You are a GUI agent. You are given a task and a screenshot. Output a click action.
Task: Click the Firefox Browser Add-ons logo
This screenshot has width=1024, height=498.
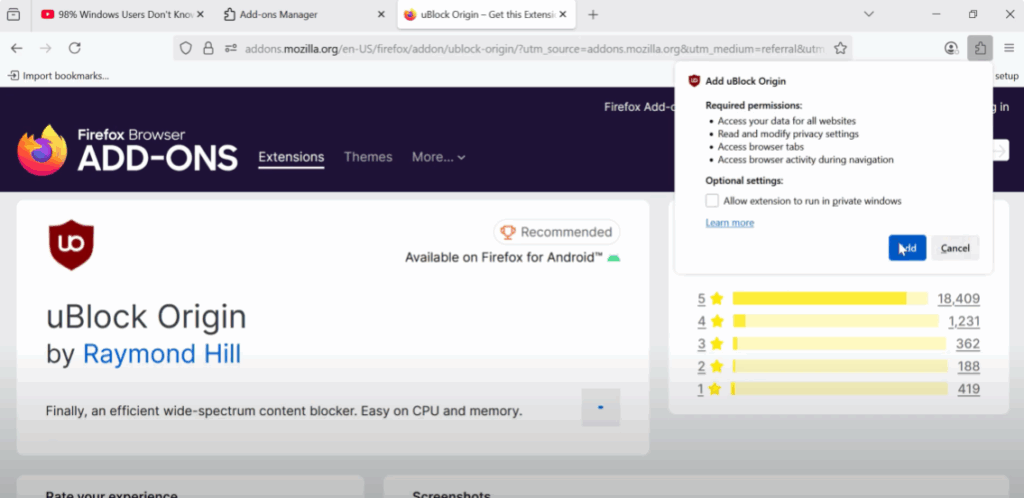(x=127, y=150)
